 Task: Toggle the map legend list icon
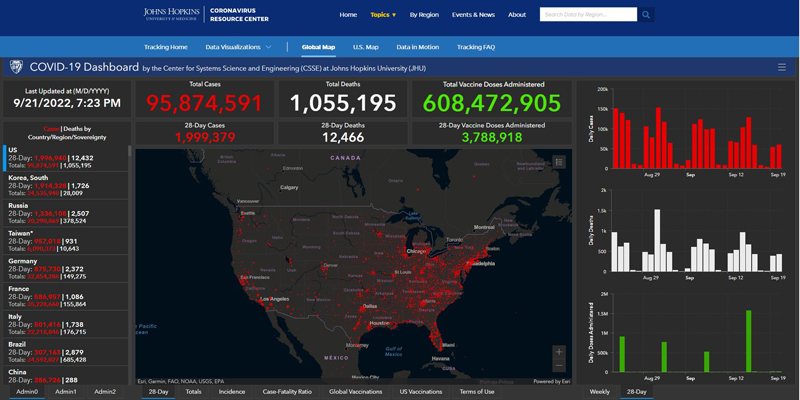(559, 162)
